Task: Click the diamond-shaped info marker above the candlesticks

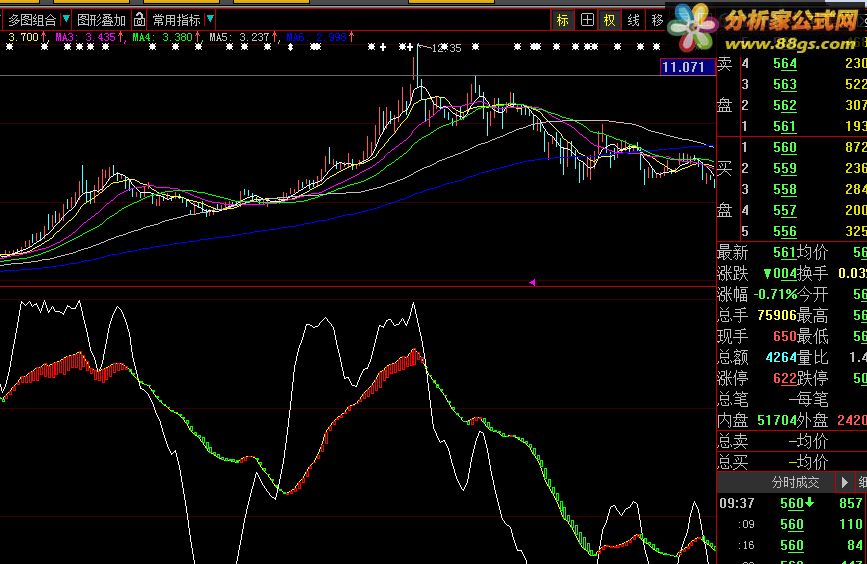Action: tap(291, 48)
